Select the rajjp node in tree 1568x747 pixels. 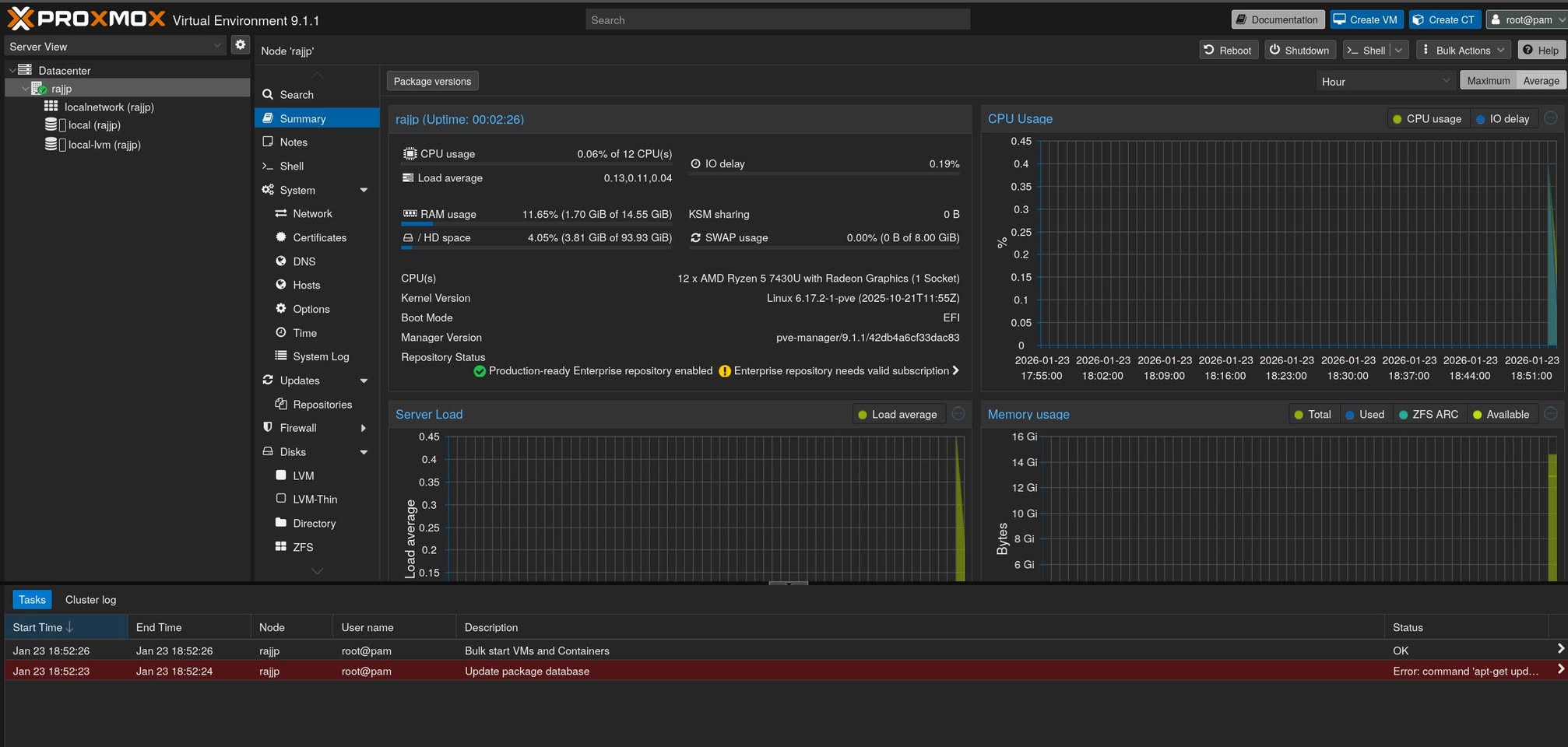(x=62, y=89)
